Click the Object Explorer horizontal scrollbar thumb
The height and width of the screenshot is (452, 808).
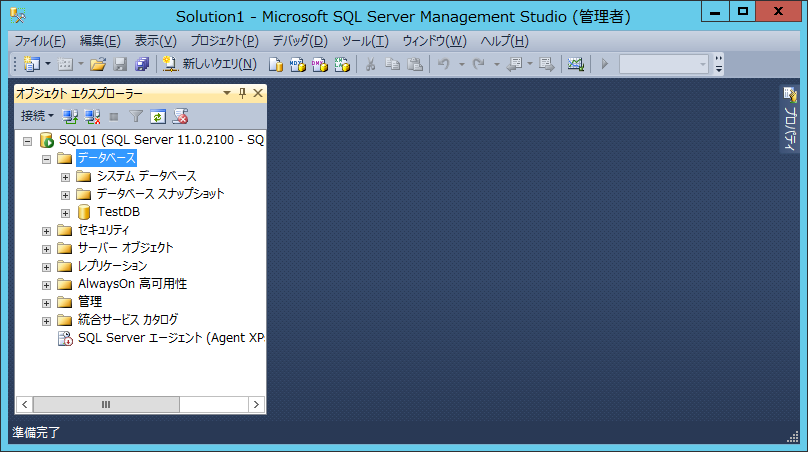click(x=105, y=404)
